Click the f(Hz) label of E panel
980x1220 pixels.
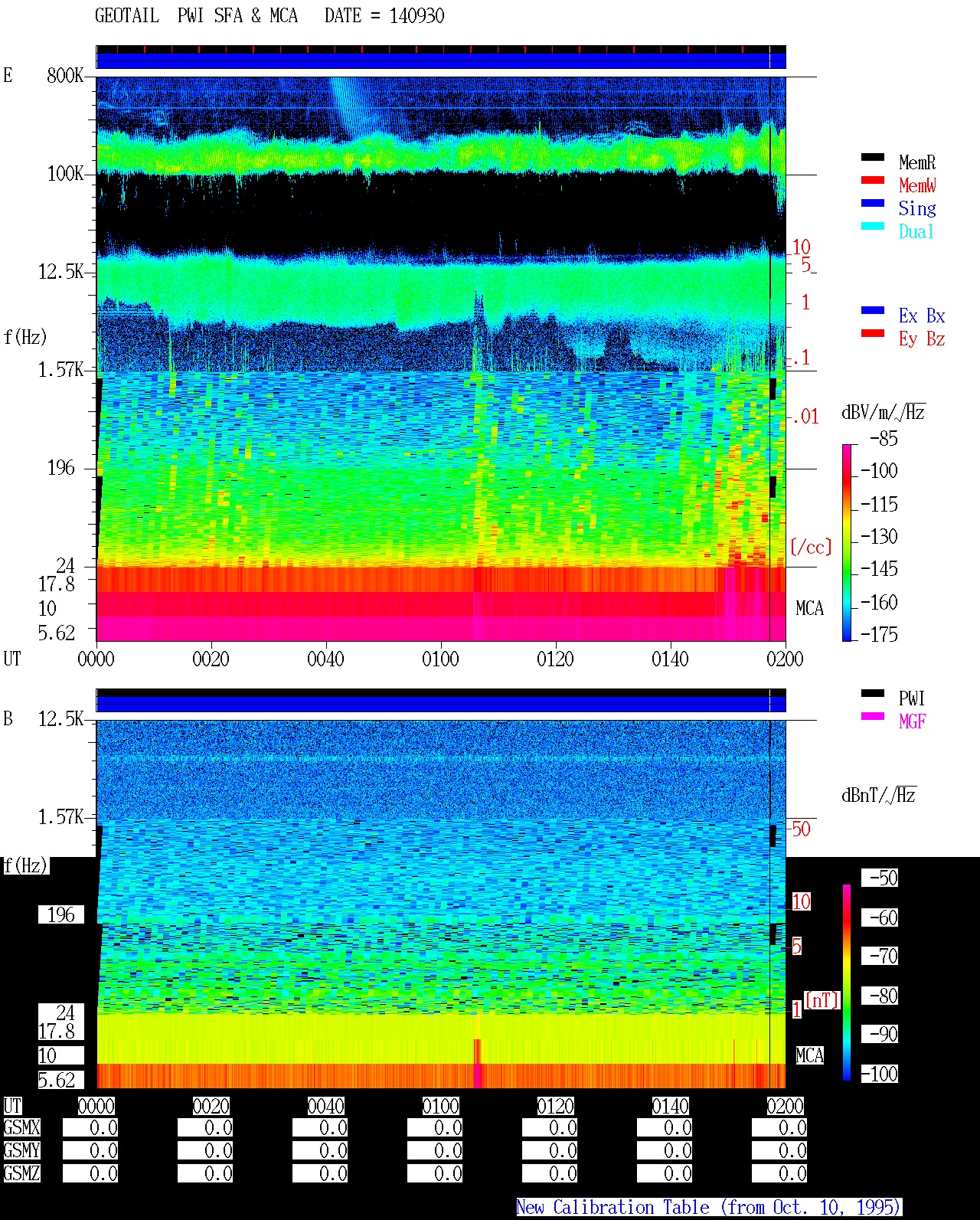tap(25, 337)
